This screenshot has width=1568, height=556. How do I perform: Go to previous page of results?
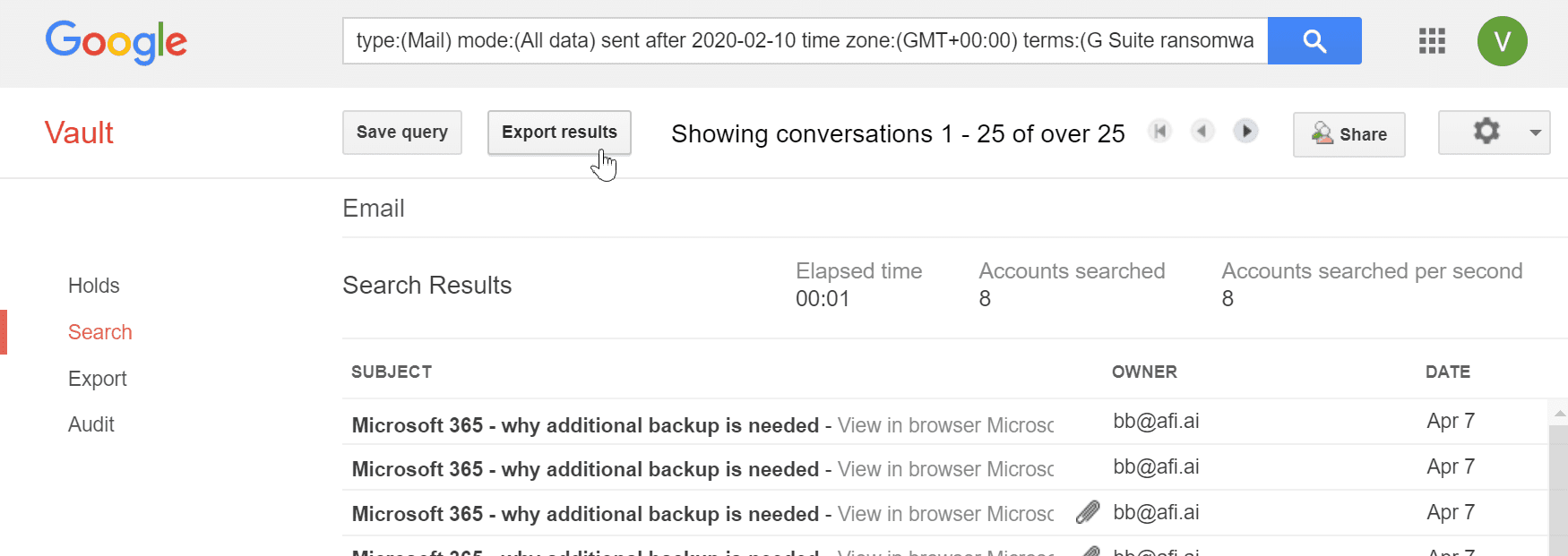(x=1202, y=132)
